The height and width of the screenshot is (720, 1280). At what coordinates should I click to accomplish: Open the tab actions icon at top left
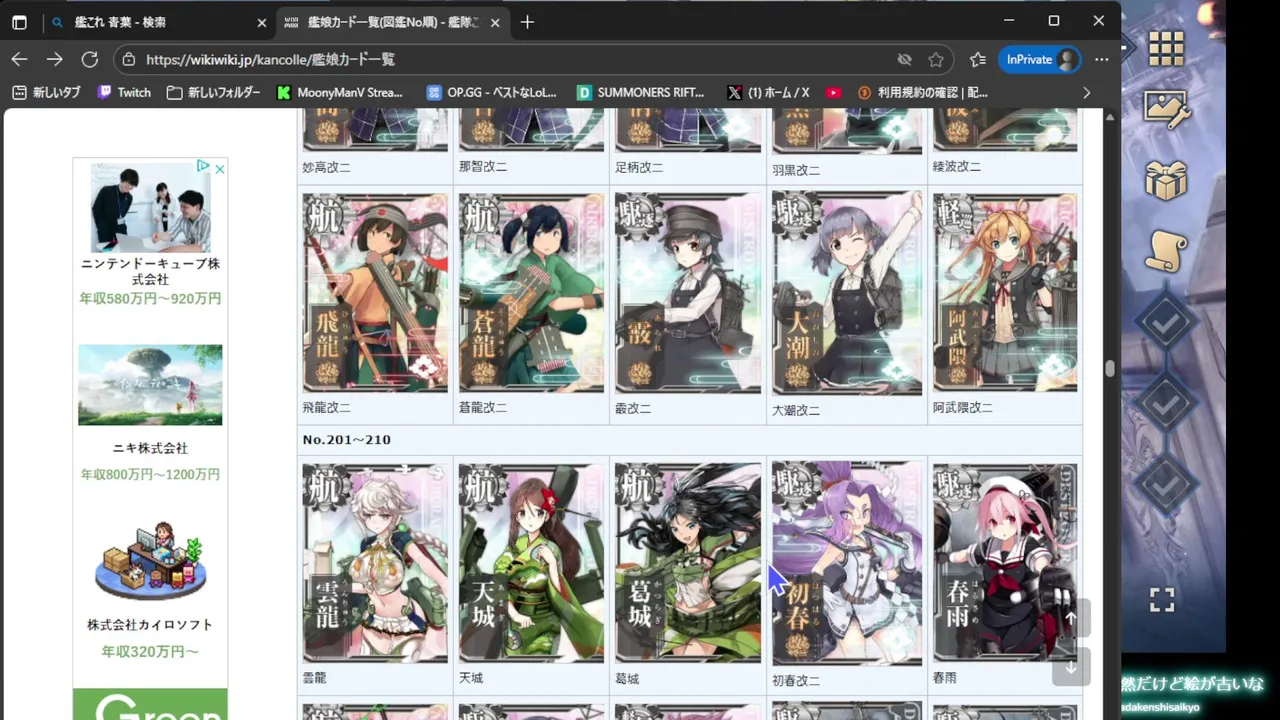coord(19,22)
